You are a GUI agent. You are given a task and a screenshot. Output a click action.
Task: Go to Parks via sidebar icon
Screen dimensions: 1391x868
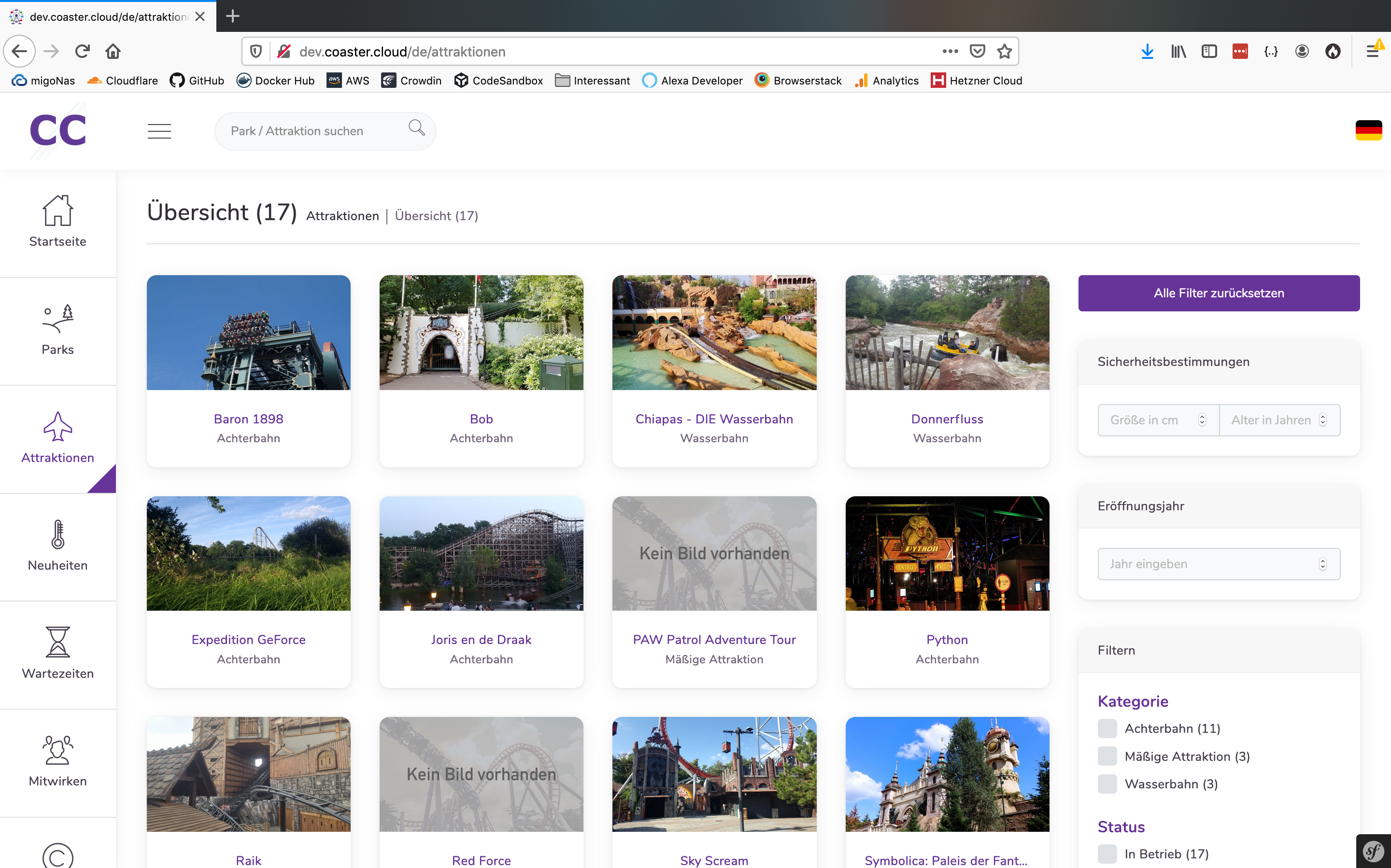tap(57, 319)
